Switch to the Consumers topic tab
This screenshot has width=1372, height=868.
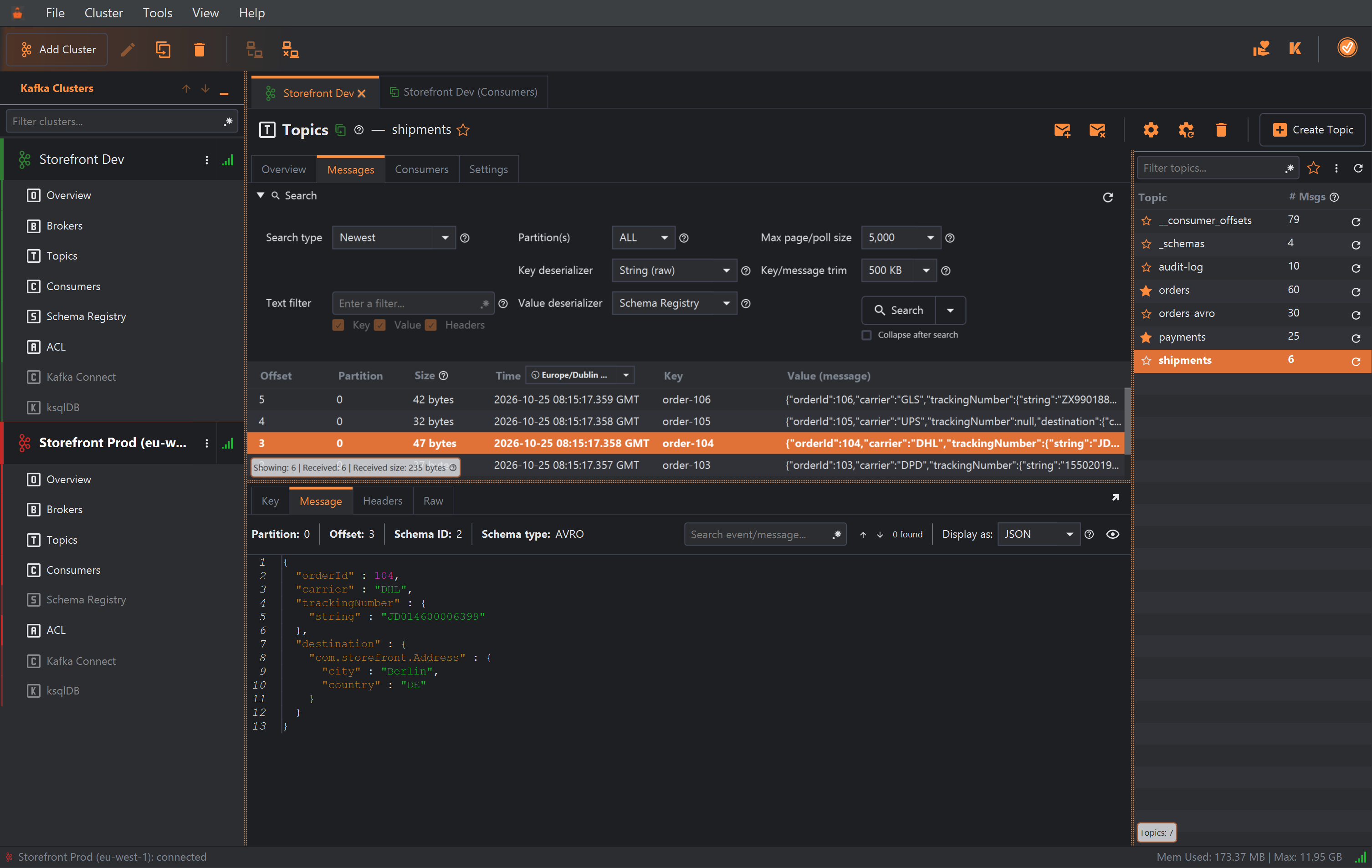pos(421,169)
